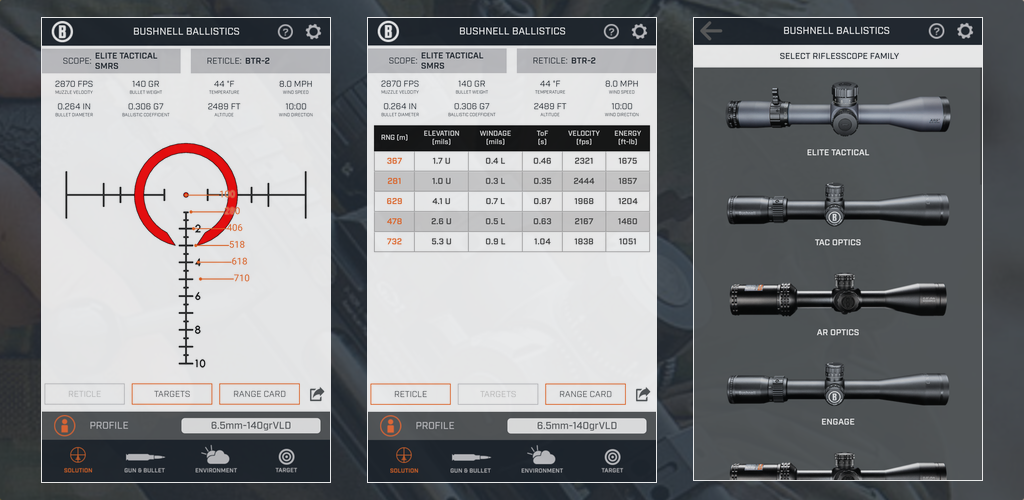Viewport: 1024px width, 500px height.
Task: Select range 732 row in table
Action: click(x=512, y=242)
